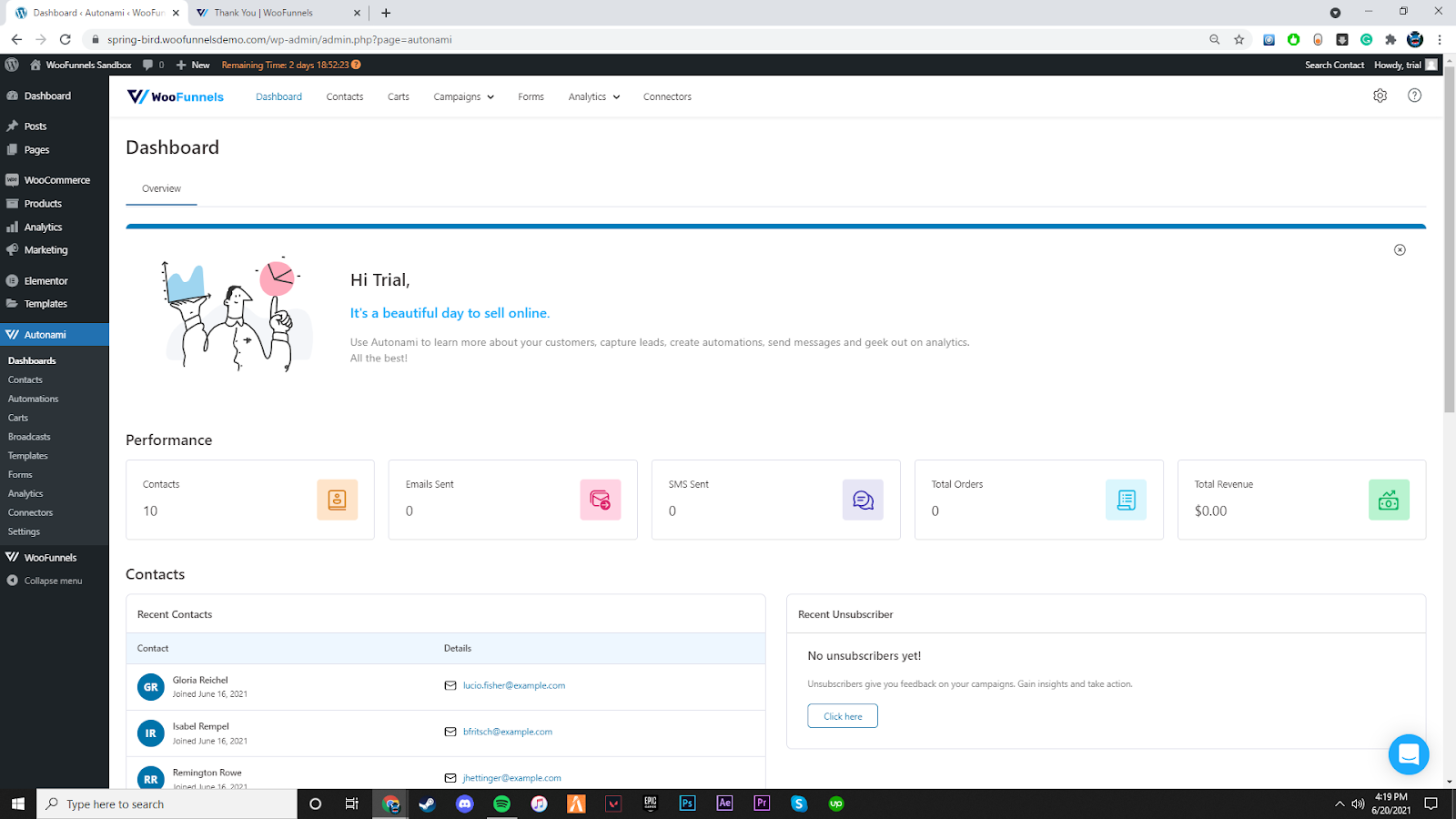This screenshot has width=1456, height=819.
Task: Click the WooFunnels logo in header
Action: [x=175, y=96]
